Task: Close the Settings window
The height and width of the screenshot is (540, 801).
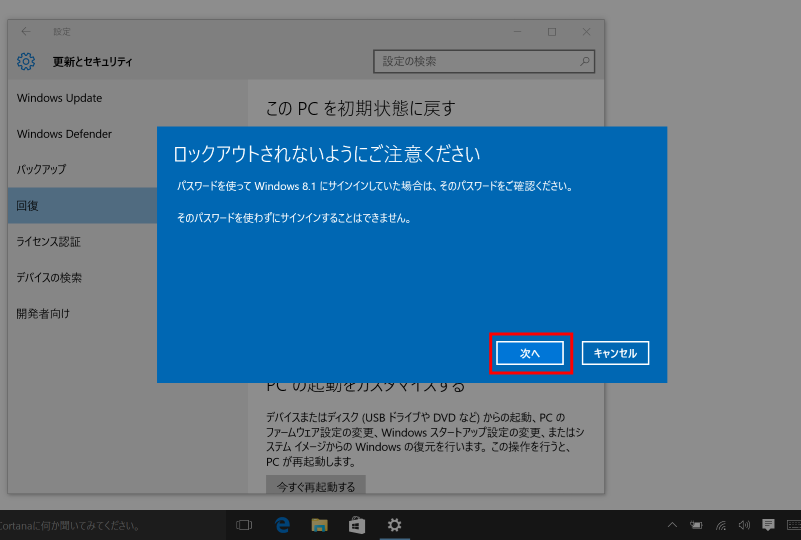Action: tap(586, 32)
